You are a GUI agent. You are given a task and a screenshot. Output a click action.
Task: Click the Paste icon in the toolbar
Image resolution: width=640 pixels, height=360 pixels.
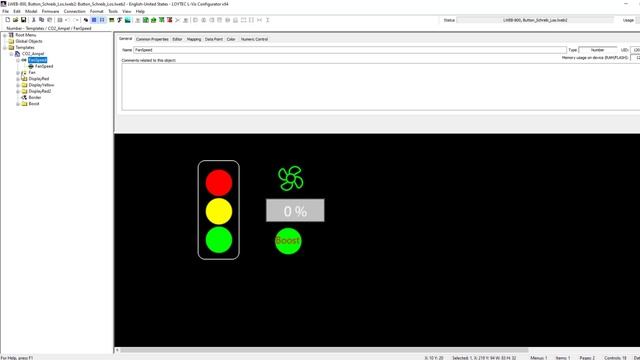click(50, 20)
